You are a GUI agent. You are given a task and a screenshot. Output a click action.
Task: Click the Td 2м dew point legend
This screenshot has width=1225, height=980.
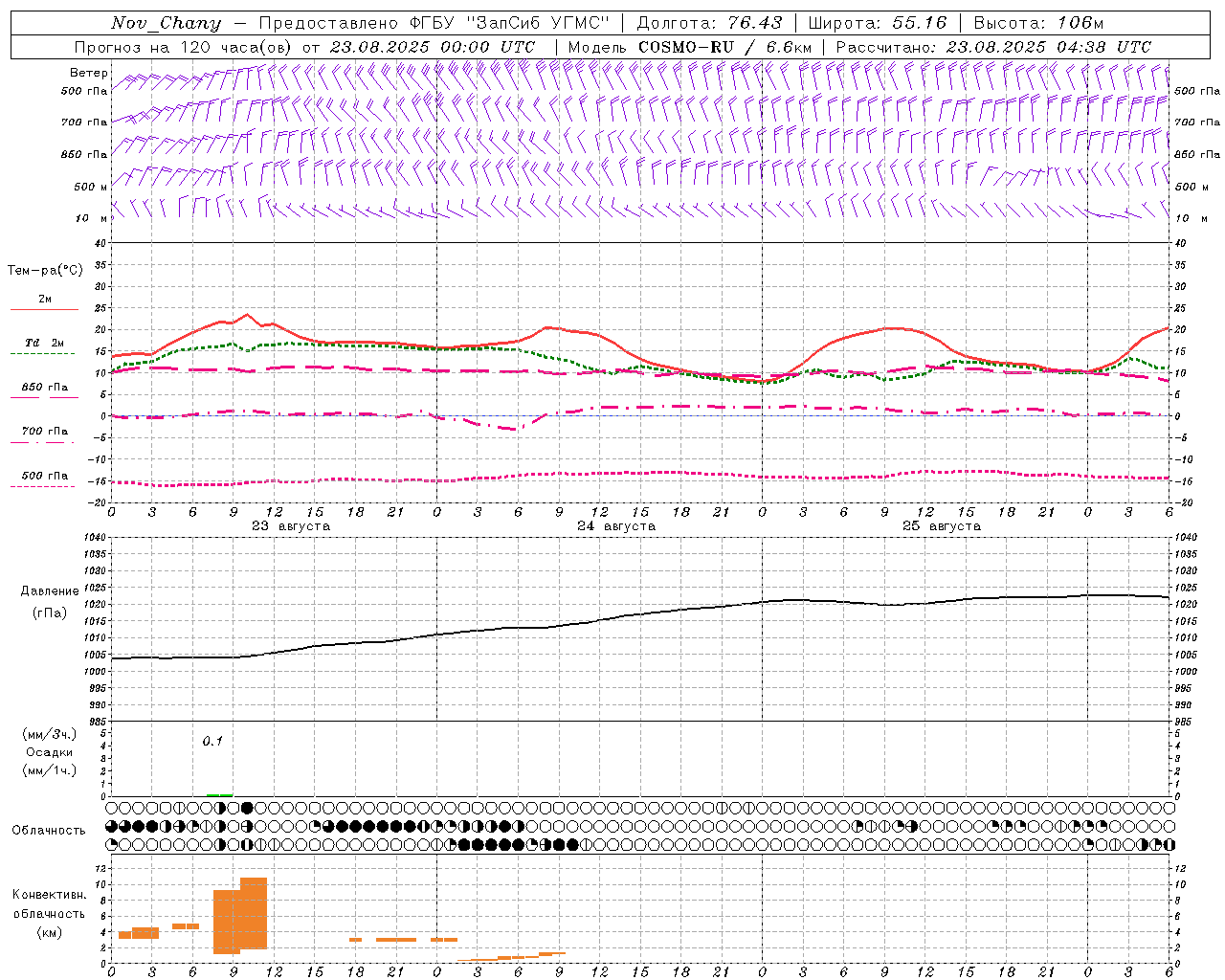coord(44,343)
